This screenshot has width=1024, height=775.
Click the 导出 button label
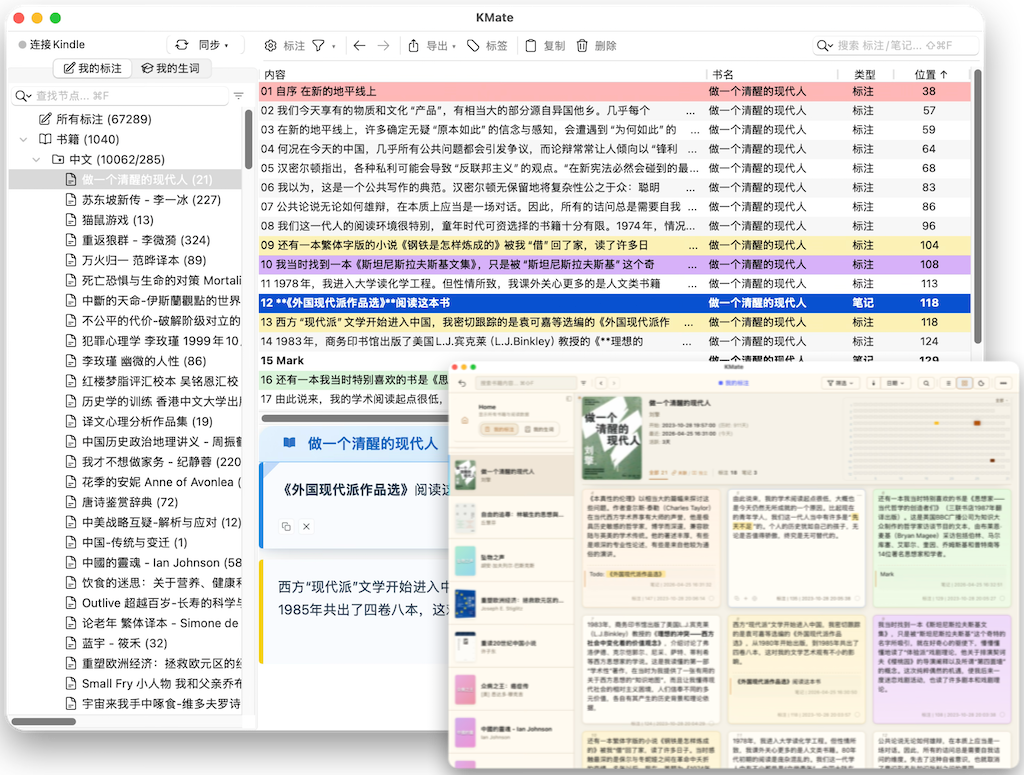437,46
